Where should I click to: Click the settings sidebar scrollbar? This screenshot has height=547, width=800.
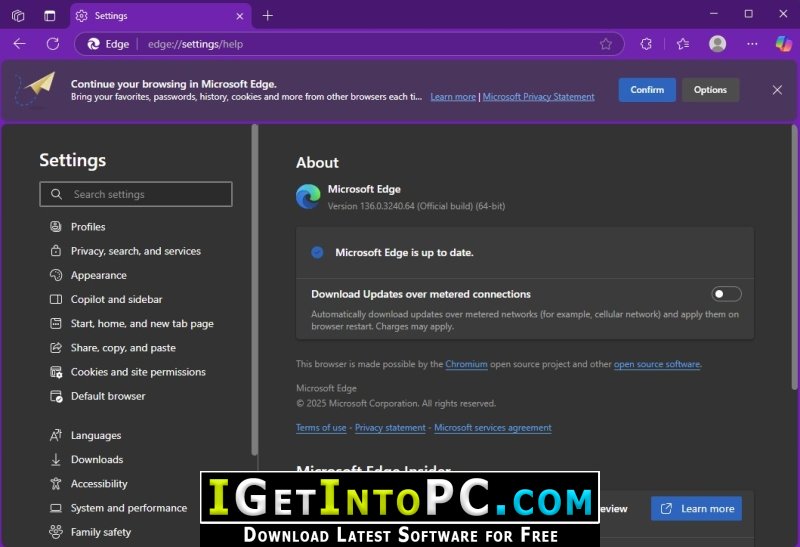pos(255,290)
